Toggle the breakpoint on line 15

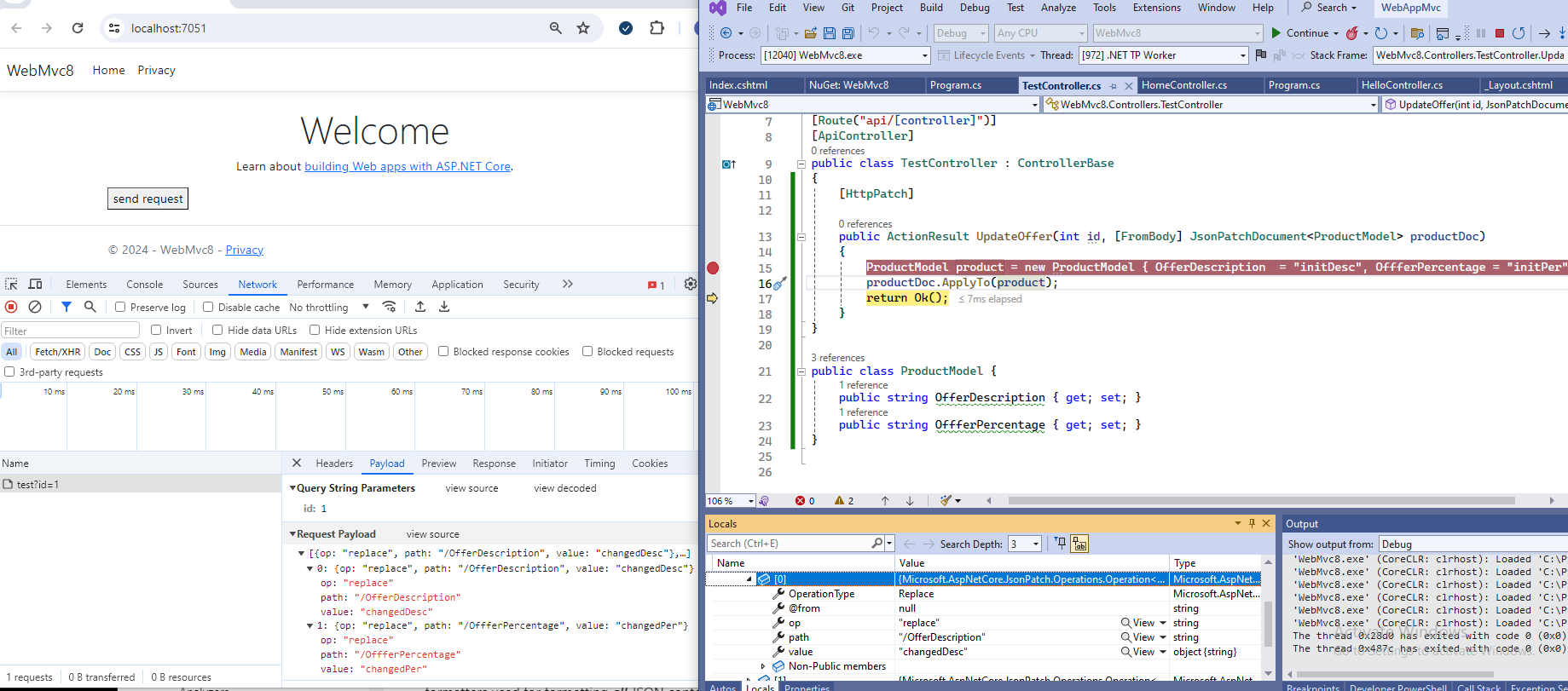(713, 268)
